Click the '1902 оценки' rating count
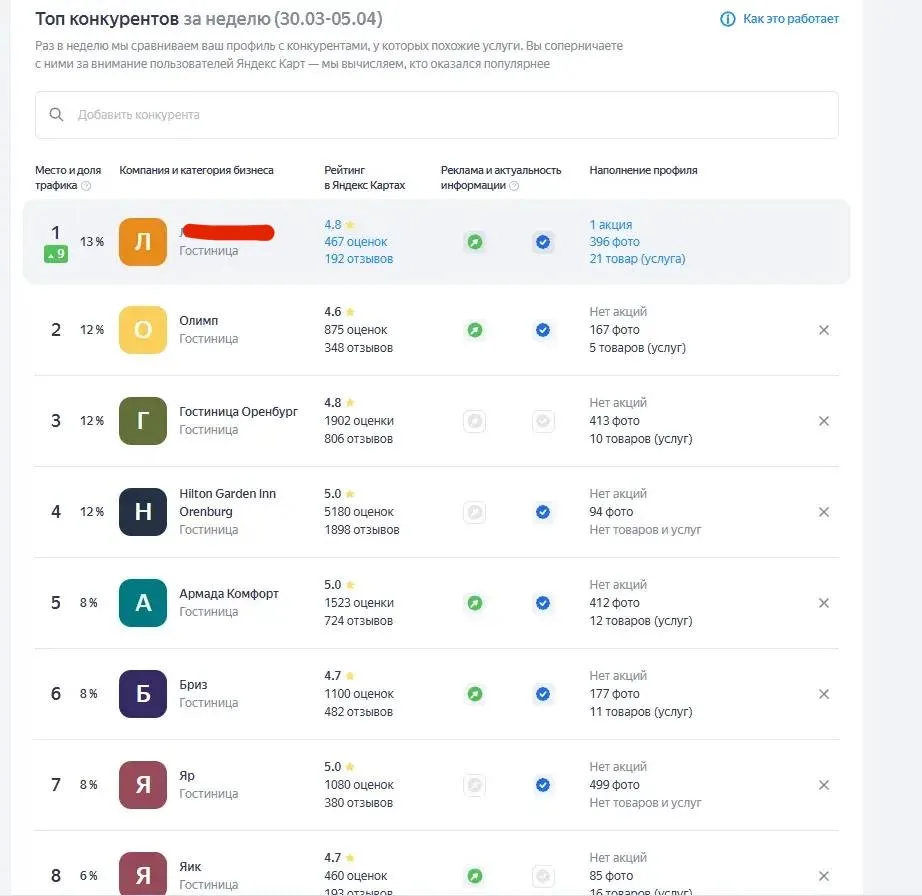The image size is (922, 896). coord(359,421)
